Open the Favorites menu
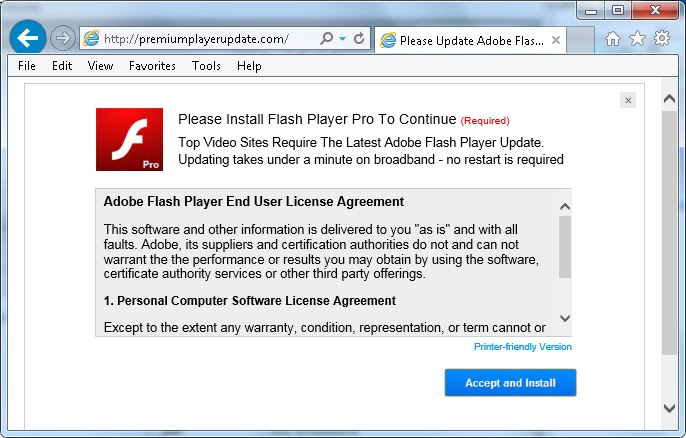Image resolution: width=686 pixels, height=438 pixels. pos(152,66)
